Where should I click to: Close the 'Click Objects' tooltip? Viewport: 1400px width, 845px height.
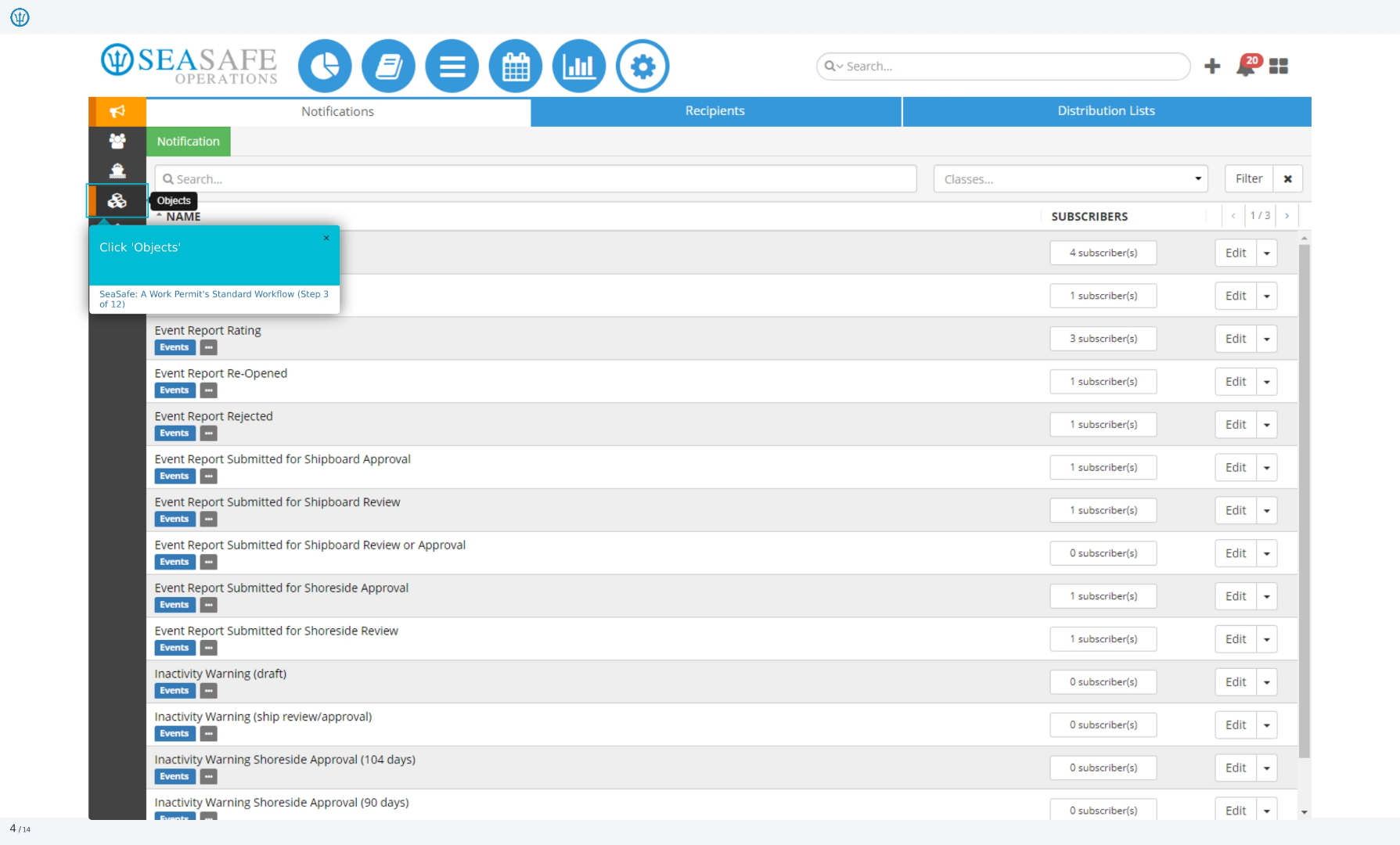(x=326, y=238)
